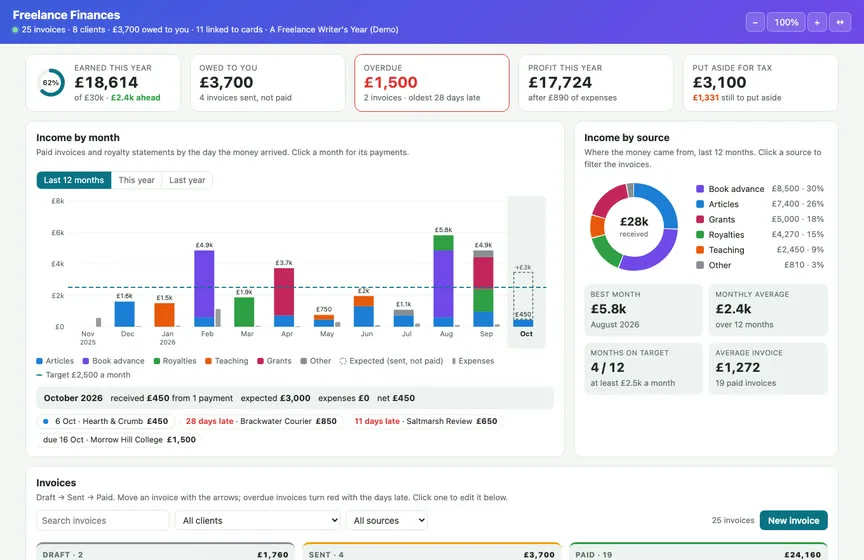Click the Teaching chart legend swatch
This screenshot has height=560, width=864.
tap(208, 361)
